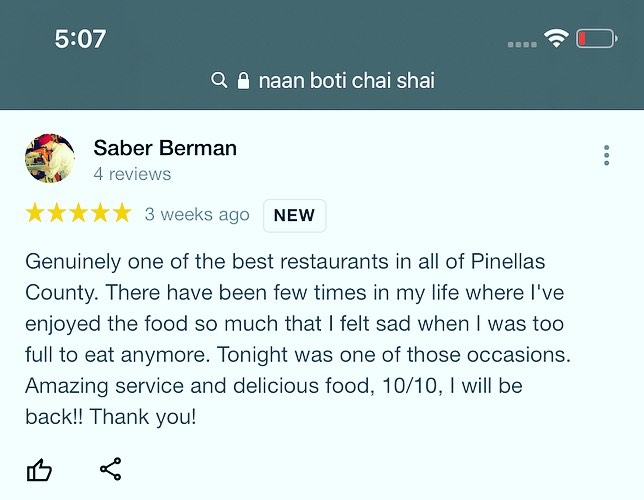Click the NEW badge
The image size is (644, 500).
point(294,215)
